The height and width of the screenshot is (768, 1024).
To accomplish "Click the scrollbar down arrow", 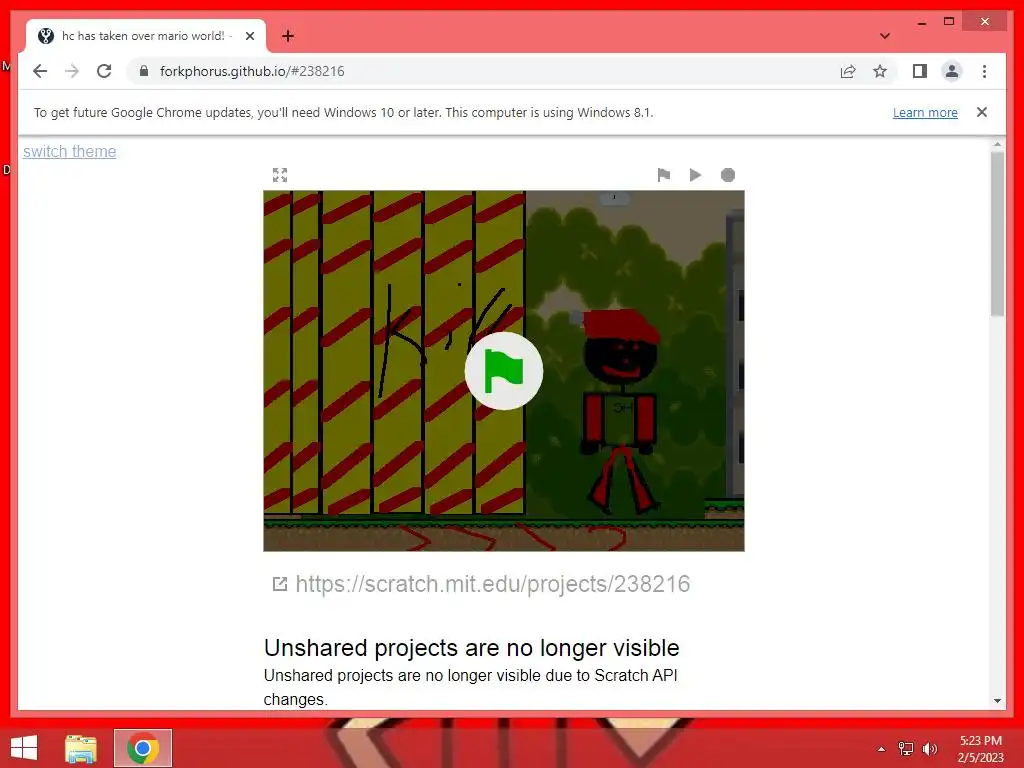I will [x=997, y=701].
